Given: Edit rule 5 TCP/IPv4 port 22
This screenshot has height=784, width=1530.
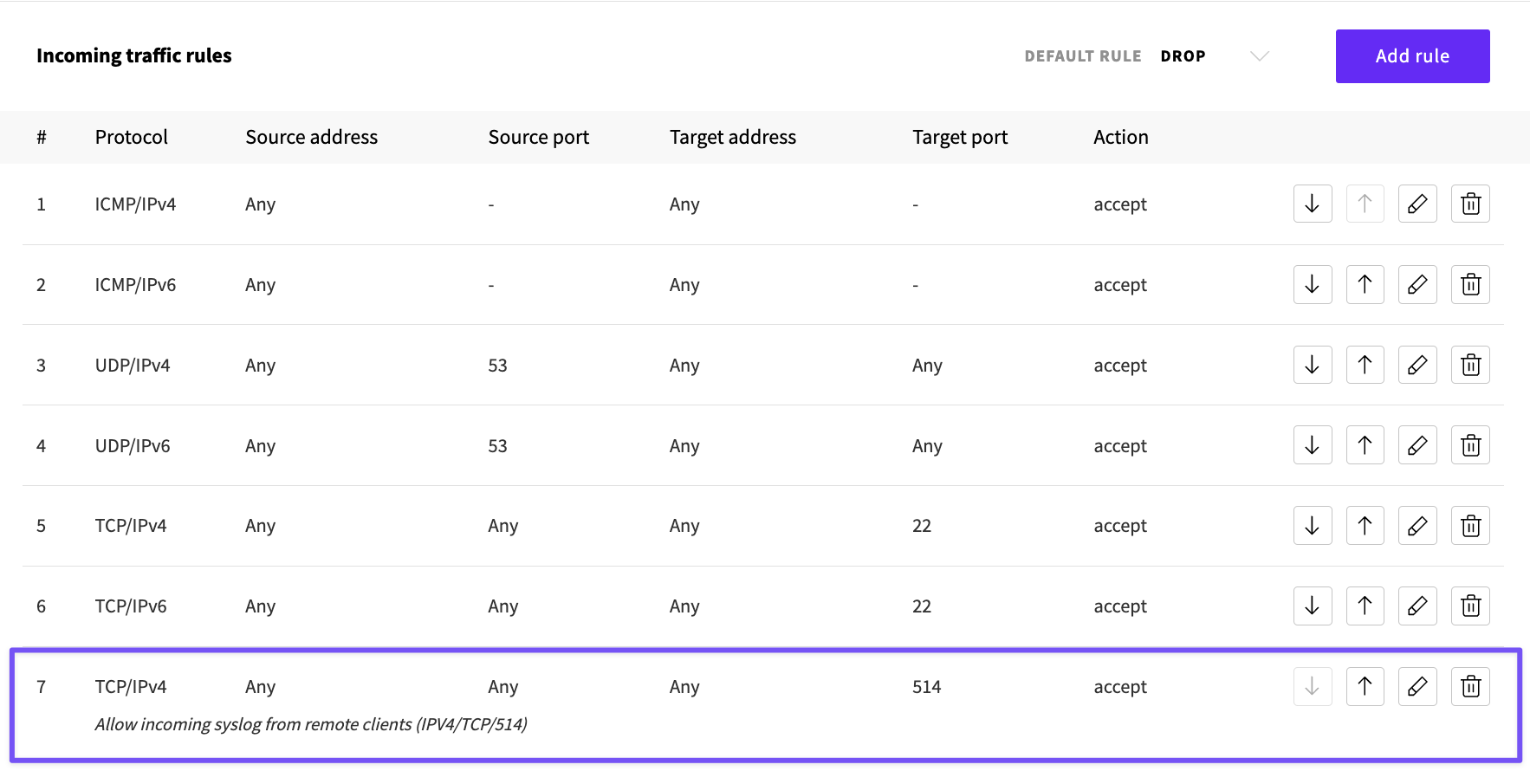Looking at the screenshot, I should (x=1417, y=525).
